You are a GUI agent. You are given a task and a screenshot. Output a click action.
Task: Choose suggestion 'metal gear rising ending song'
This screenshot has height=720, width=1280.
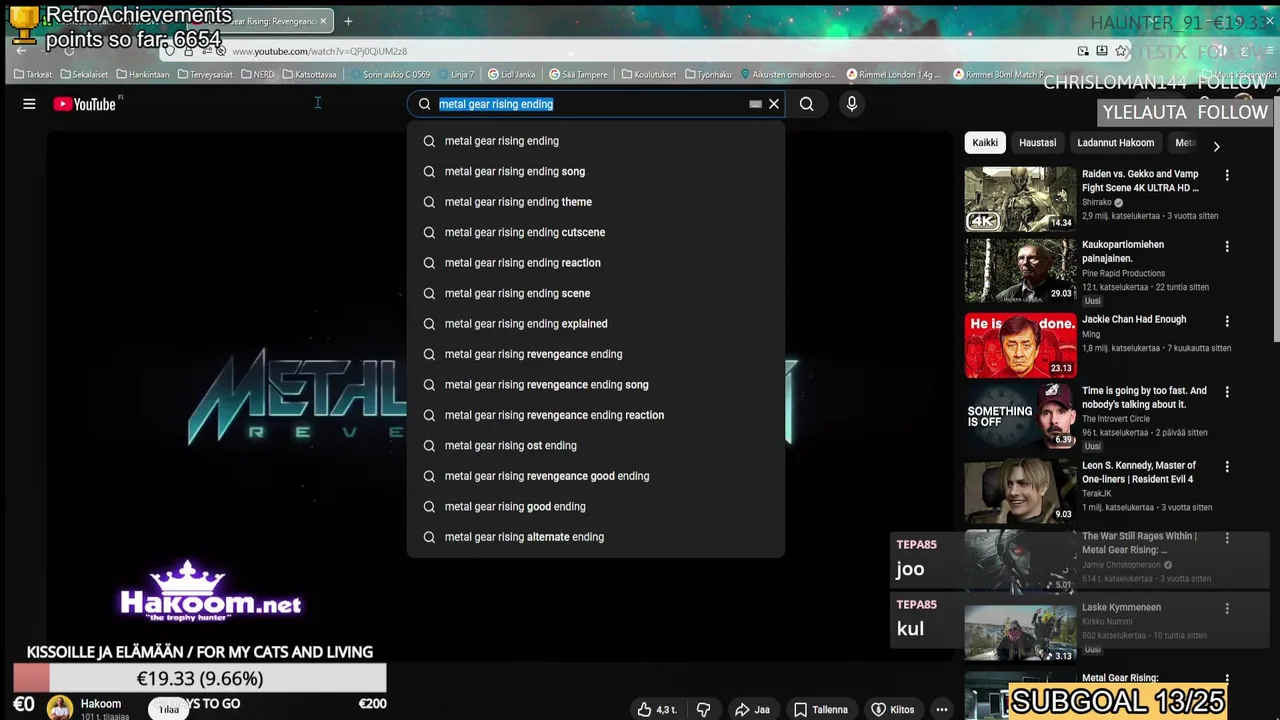click(596, 171)
